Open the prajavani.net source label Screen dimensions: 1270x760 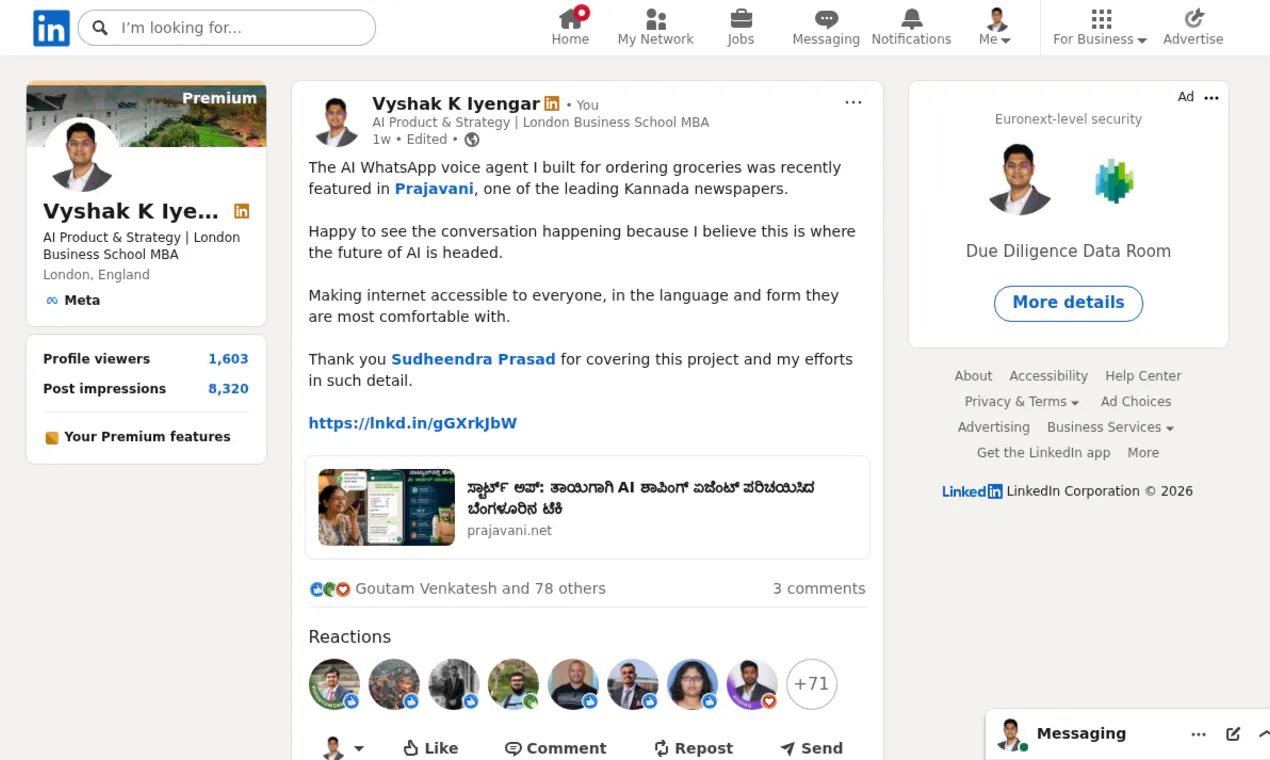point(509,531)
